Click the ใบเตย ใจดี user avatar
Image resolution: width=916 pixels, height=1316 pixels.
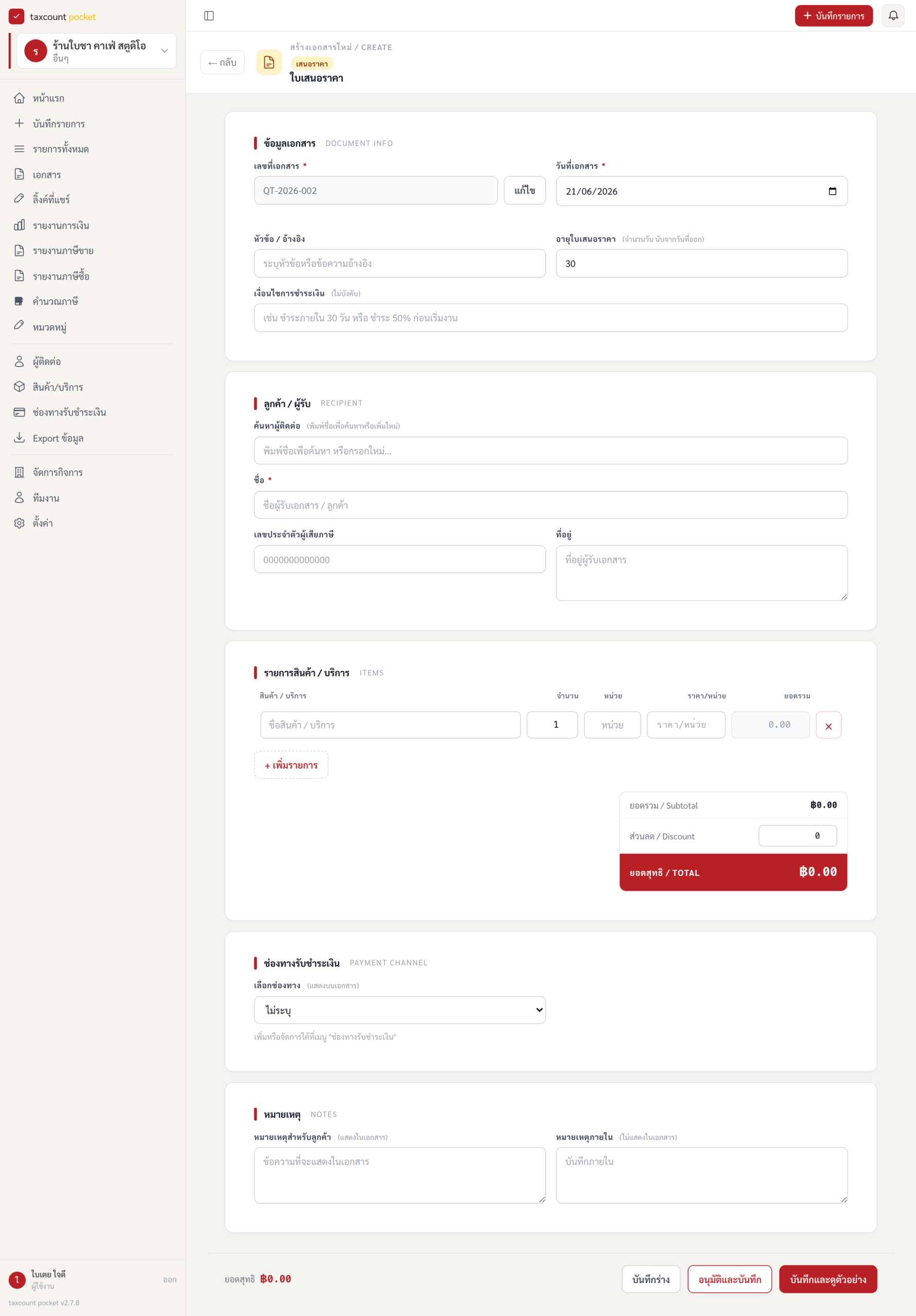pyautogui.click(x=17, y=1280)
